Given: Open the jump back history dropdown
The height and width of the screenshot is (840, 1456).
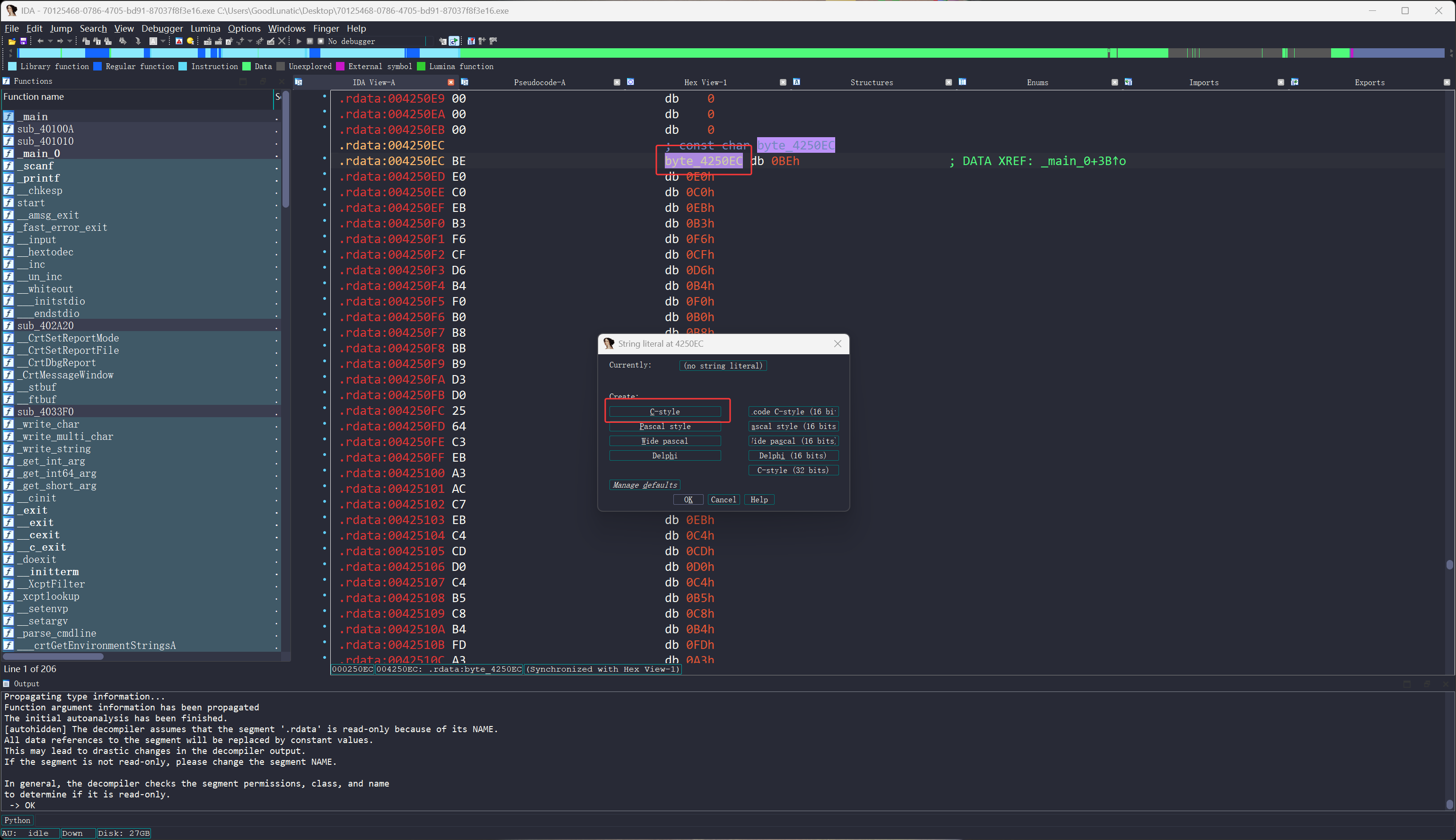Looking at the screenshot, I should [50, 41].
